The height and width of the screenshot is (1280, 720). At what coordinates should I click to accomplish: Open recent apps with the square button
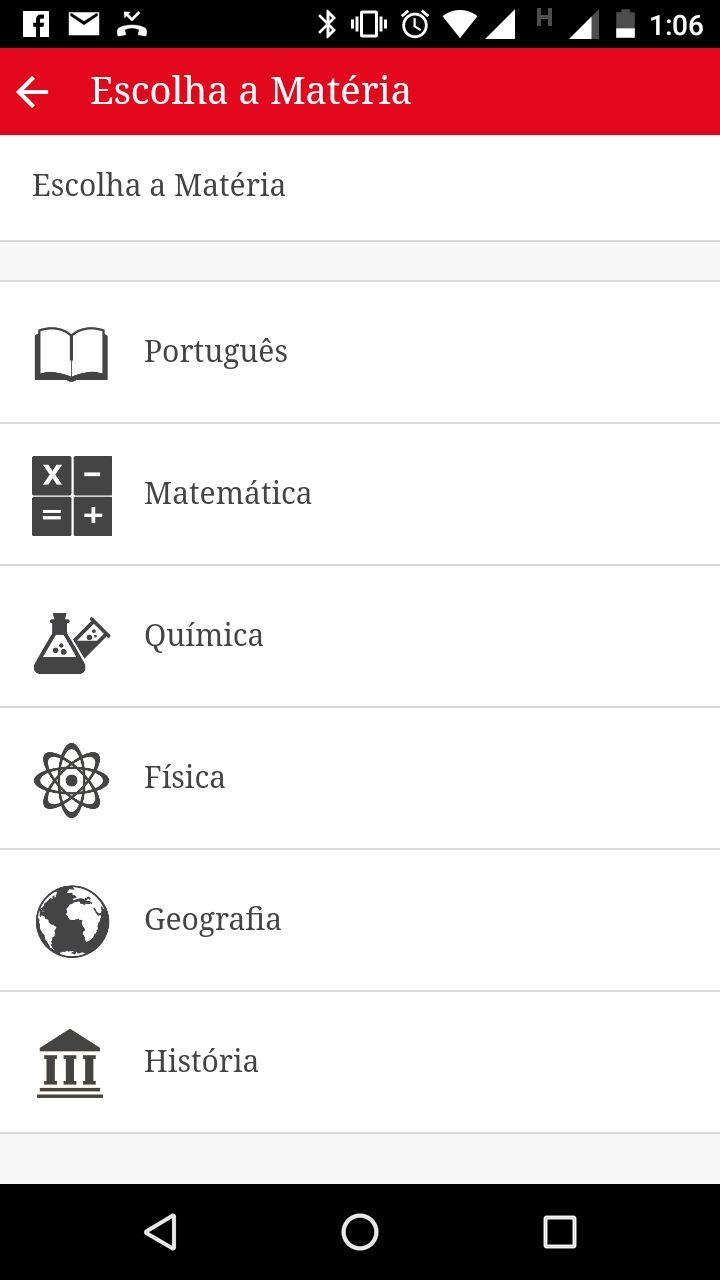(x=560, y=1232)
